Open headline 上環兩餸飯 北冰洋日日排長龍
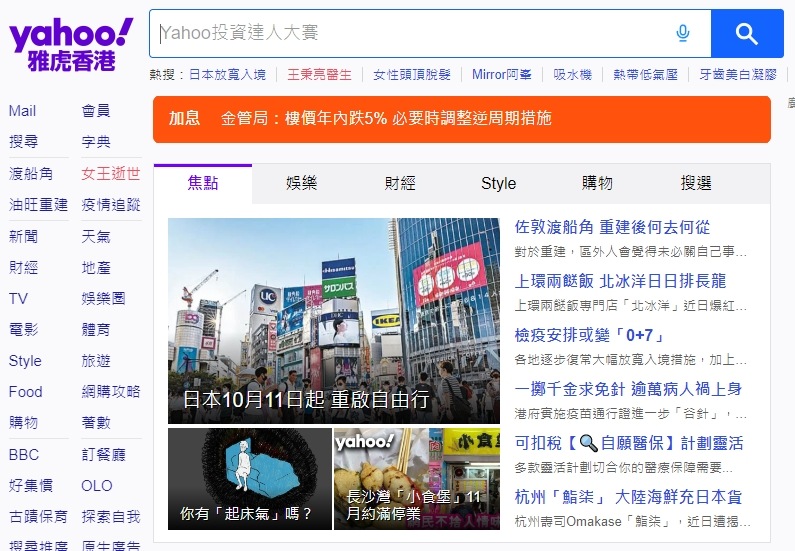The image size is (795, 551). click(620, 281)
